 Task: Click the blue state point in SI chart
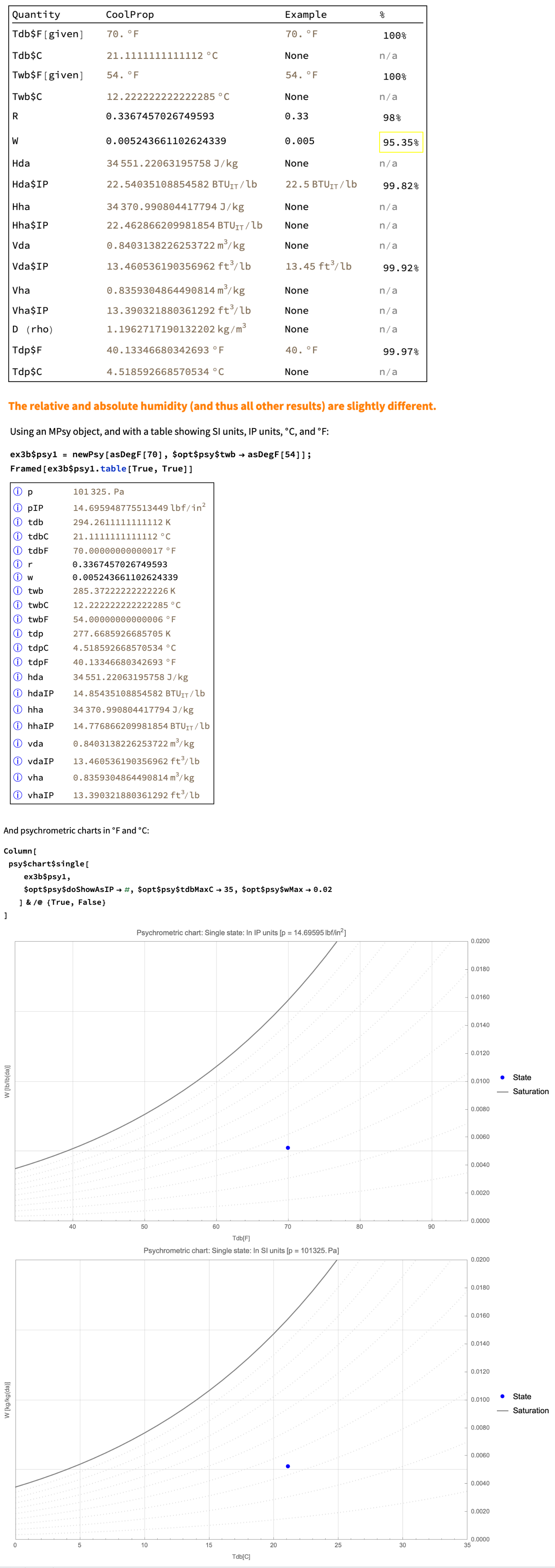click(288, 1466)
